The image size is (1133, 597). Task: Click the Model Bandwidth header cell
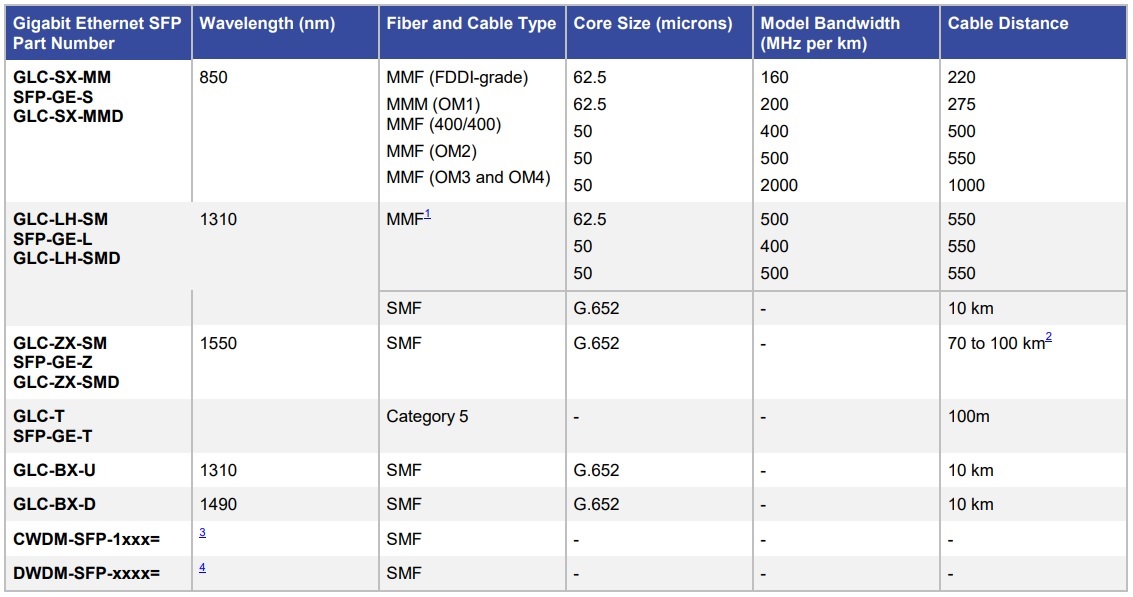(x=830, y=33)
